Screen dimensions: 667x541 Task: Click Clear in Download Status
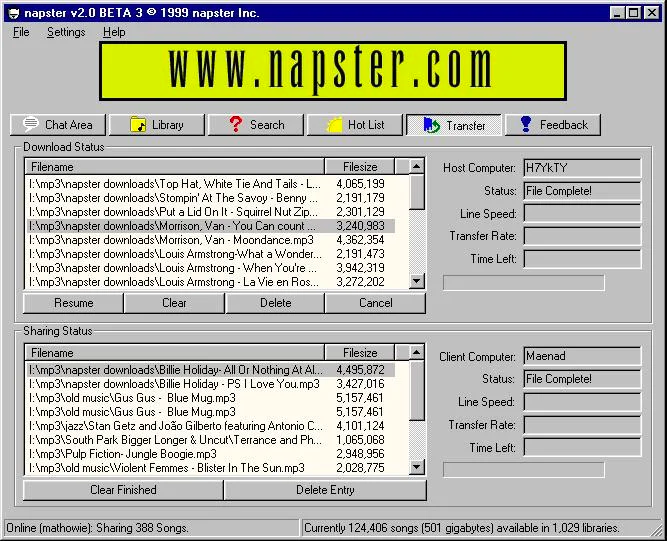[x=174, y=303]
